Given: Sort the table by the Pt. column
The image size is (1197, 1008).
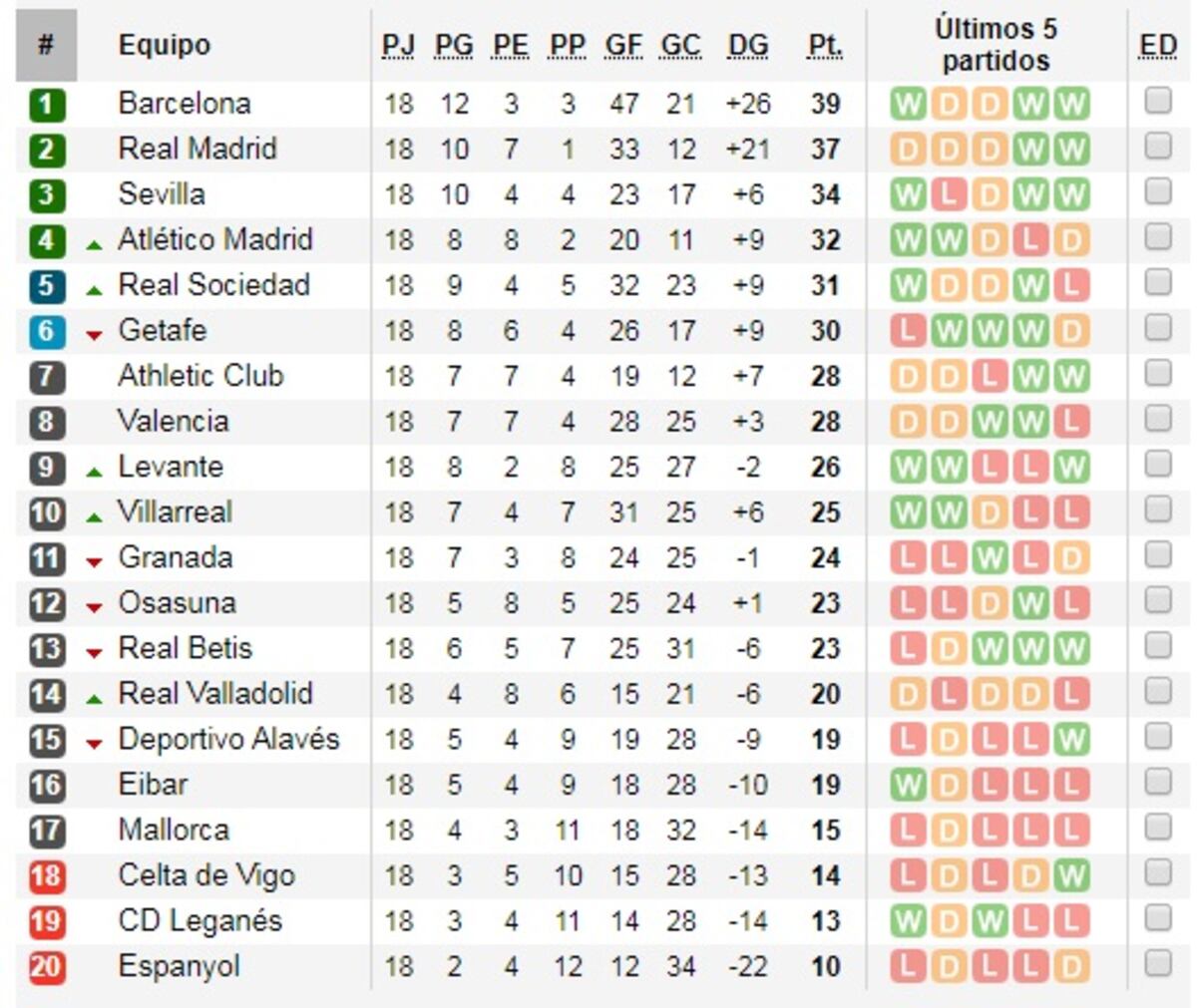Looking at the screenshot, I should [822, 44].
